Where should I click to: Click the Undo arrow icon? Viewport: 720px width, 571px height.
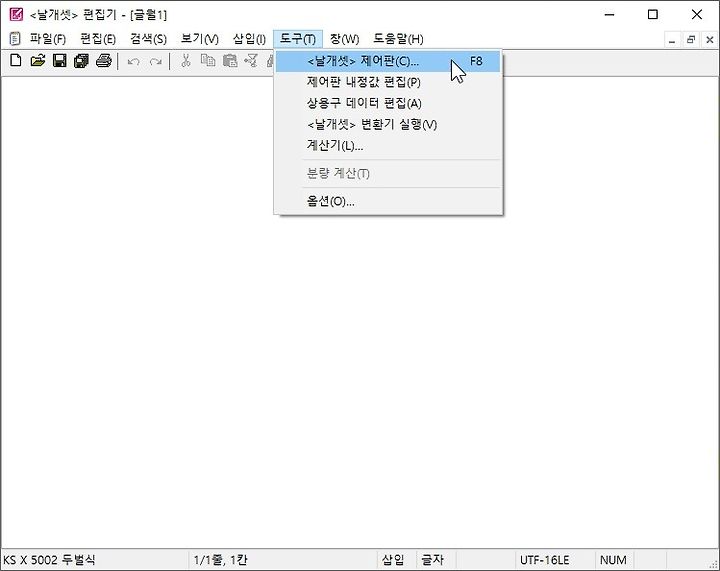pos(134,62)
